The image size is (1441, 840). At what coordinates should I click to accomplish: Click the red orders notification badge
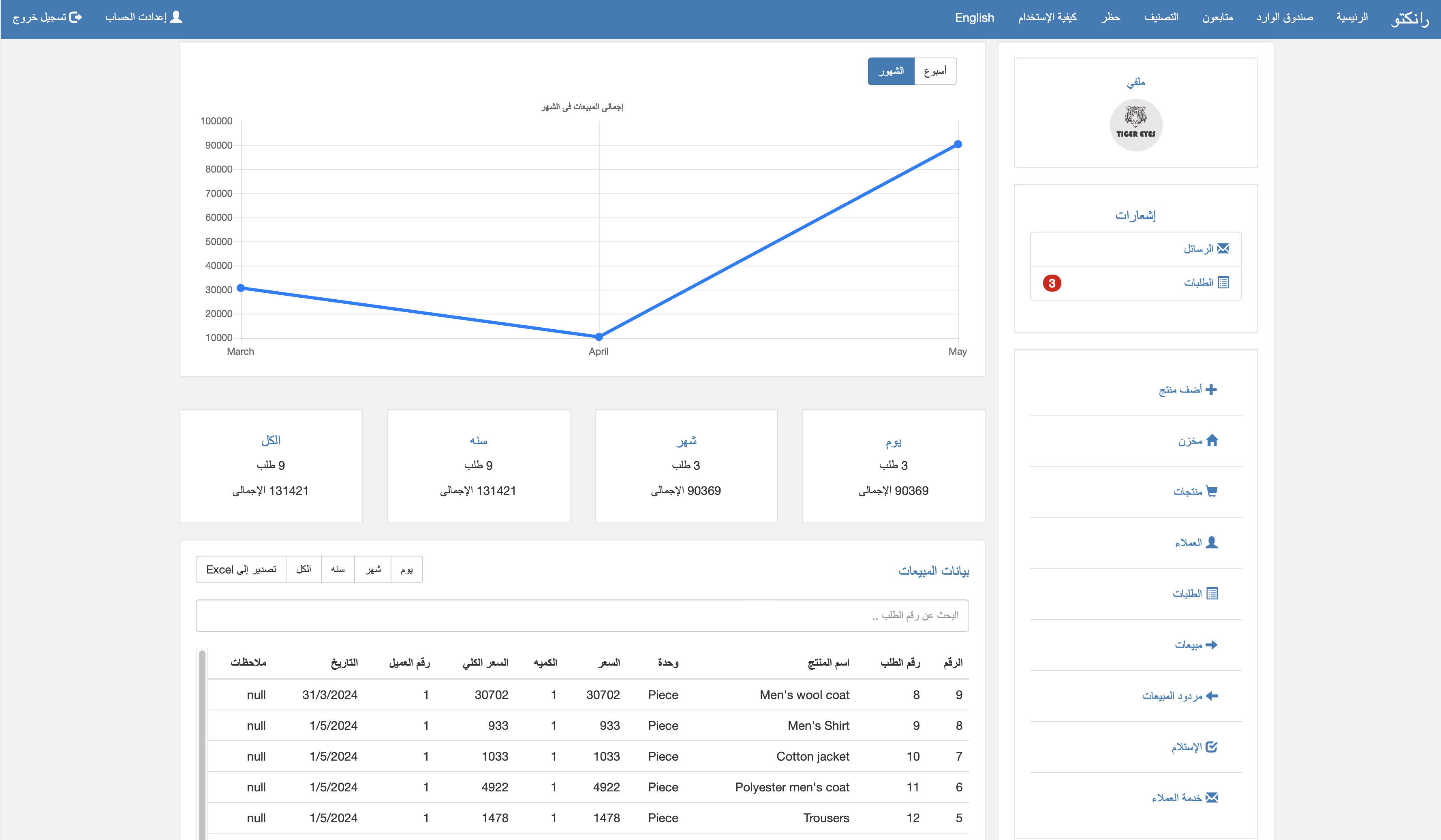[x=1052, y=283]
